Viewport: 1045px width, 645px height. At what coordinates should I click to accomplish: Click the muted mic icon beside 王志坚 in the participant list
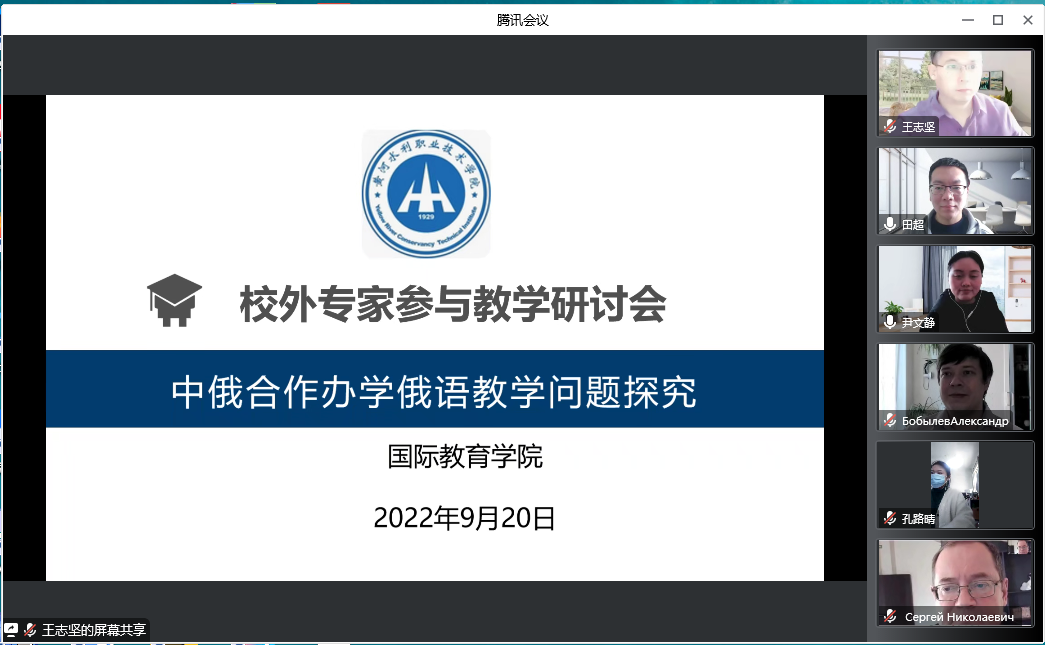[x=889, y=127]
